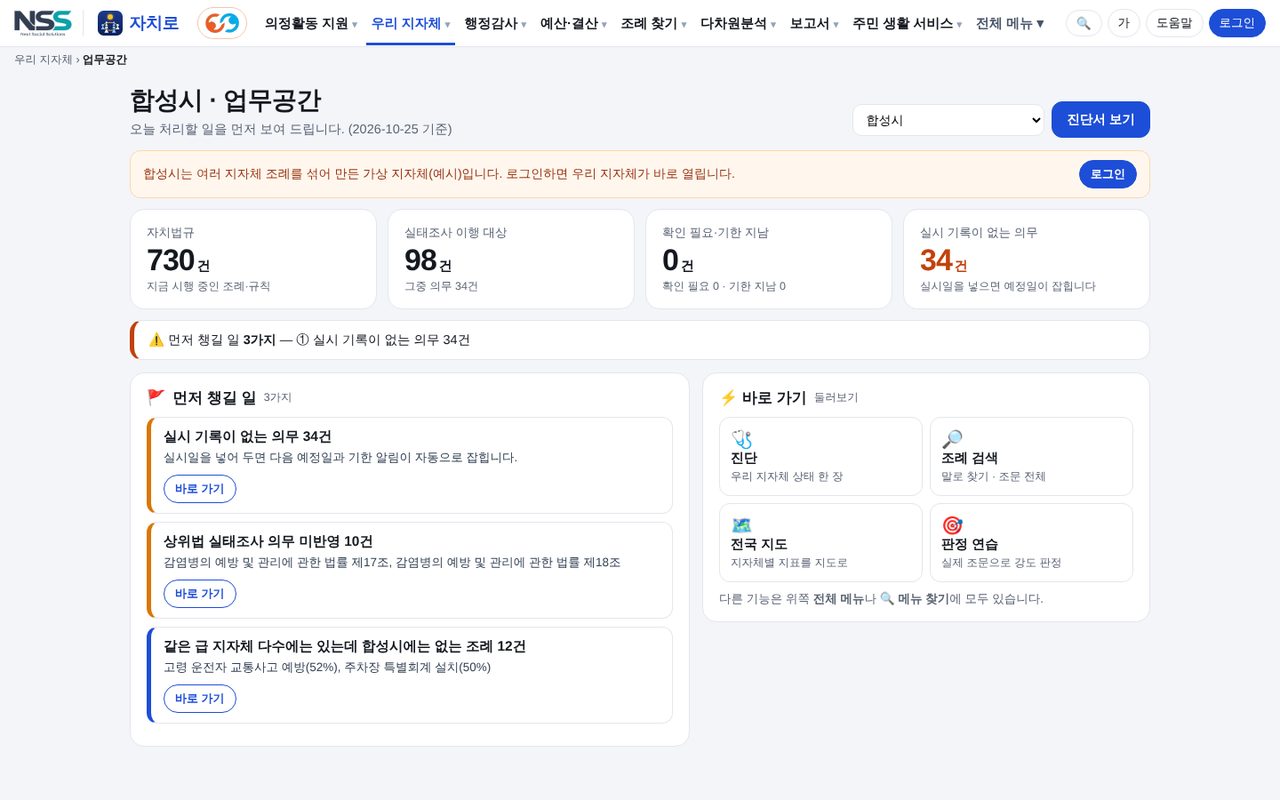Open the 확인 필요·기한 지남 0건 stat card
The height and width of the screenshot is (800, 1280).
(769, 259)
